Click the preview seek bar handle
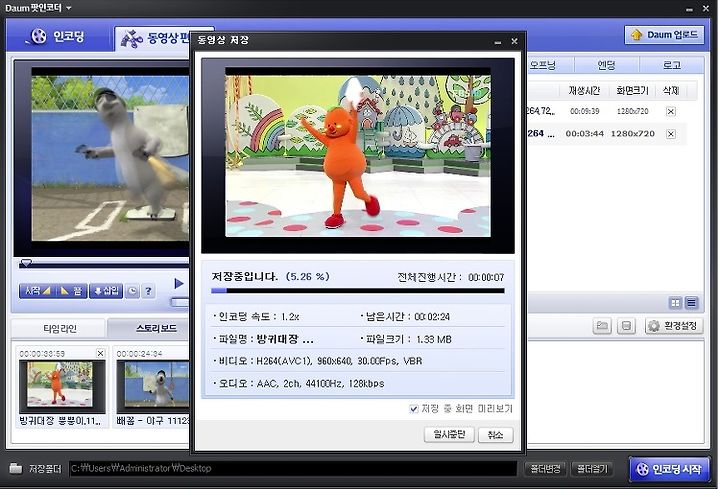This screenshot has width=720, height=489. click(26, 263)
